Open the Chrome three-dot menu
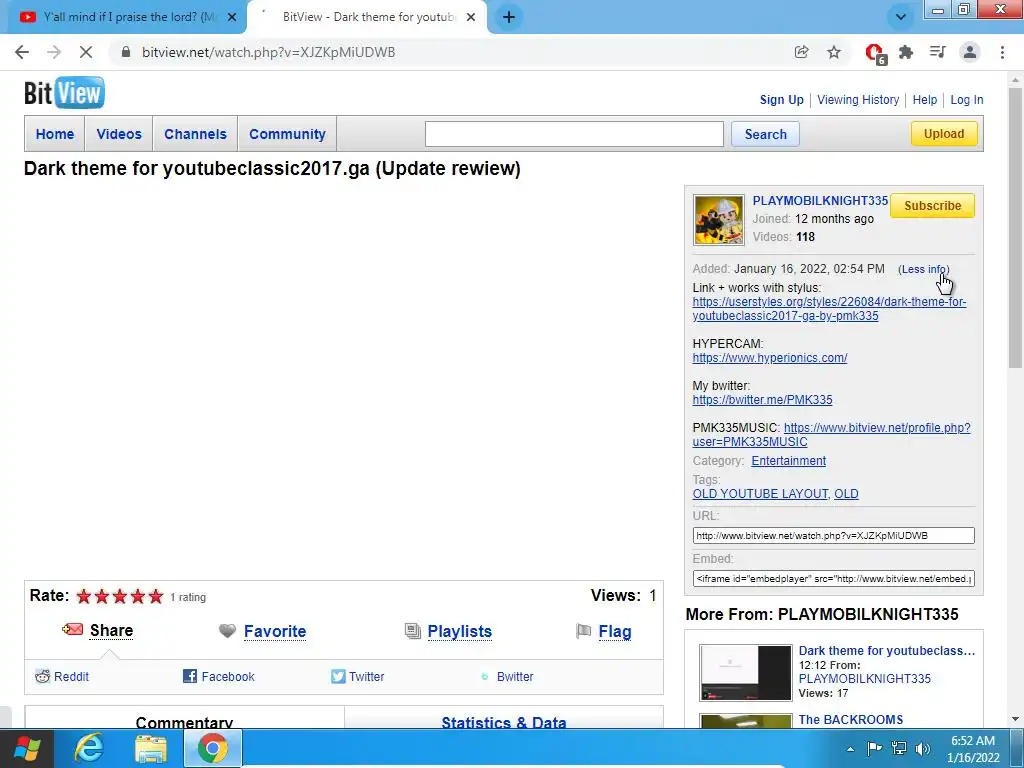 (1002, 52)
